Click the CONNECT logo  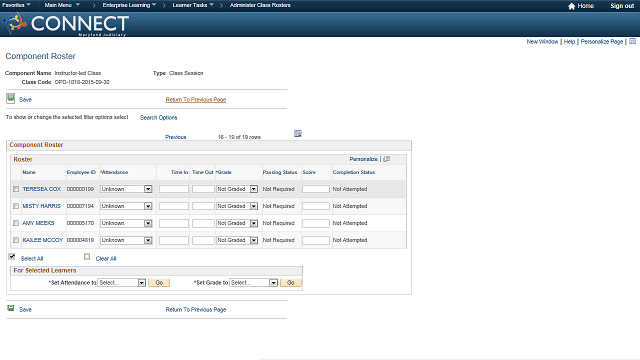[66, 24]
